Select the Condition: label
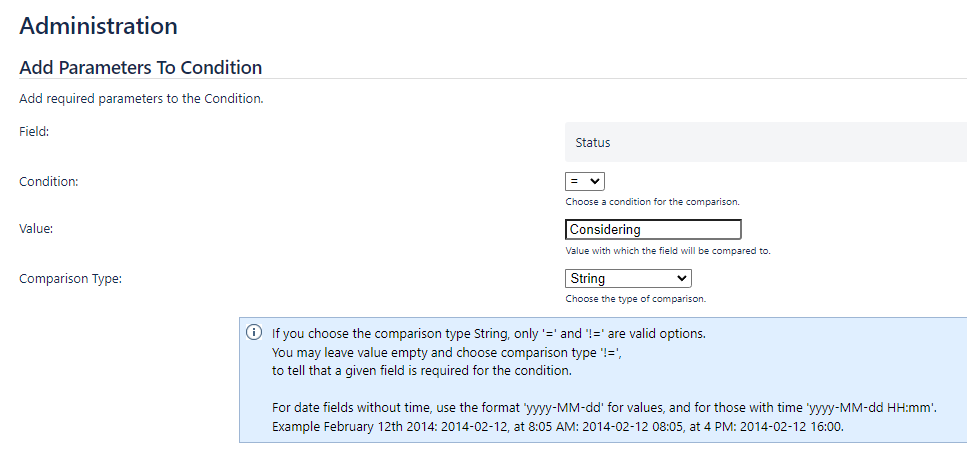Viewport: 967px width, 453px height. [x=49, y=182]
